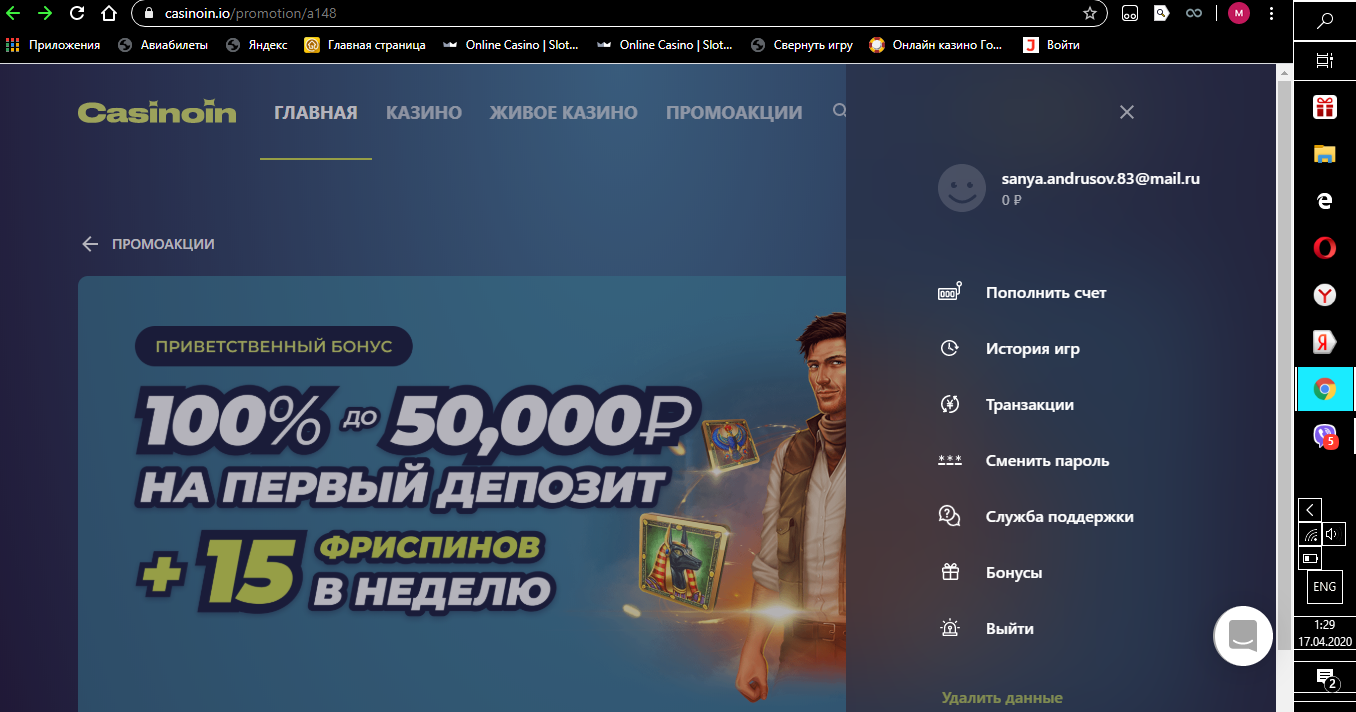The height and width of the screenshot is (712, 1356).
Task: Select Пополнить счет in account menu
Action: pyautogui.click(x=1046, y=293)
